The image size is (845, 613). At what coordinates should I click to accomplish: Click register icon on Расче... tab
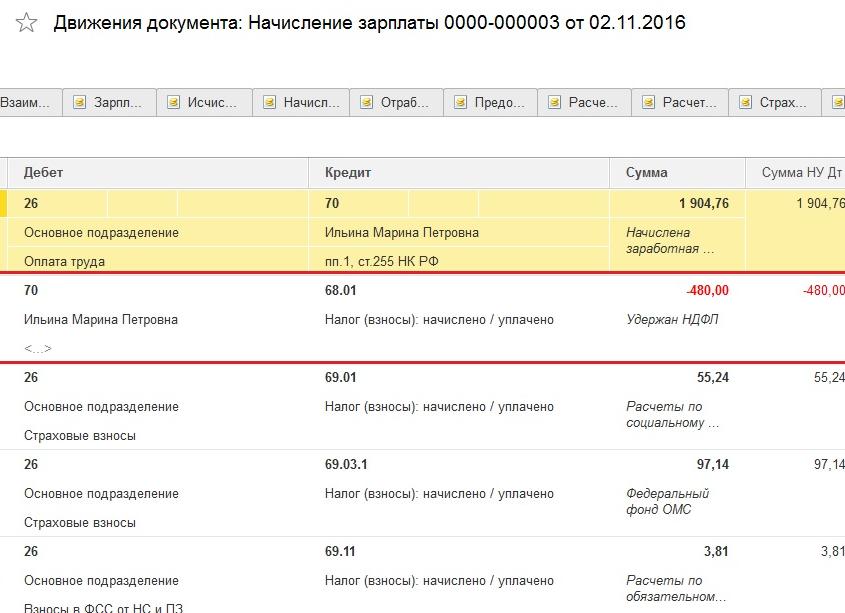pyautogui.click(x=554, y=102)
